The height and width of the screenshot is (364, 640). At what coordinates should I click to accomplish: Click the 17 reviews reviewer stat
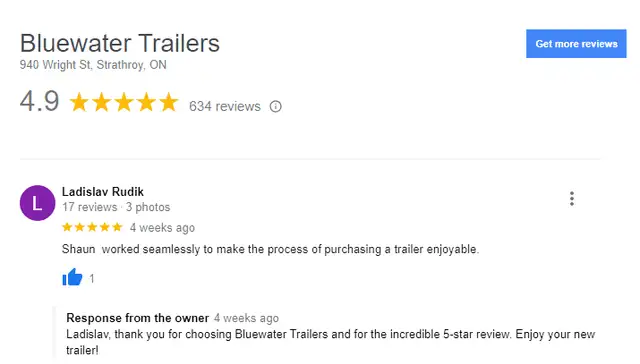(x=90, y=207)
